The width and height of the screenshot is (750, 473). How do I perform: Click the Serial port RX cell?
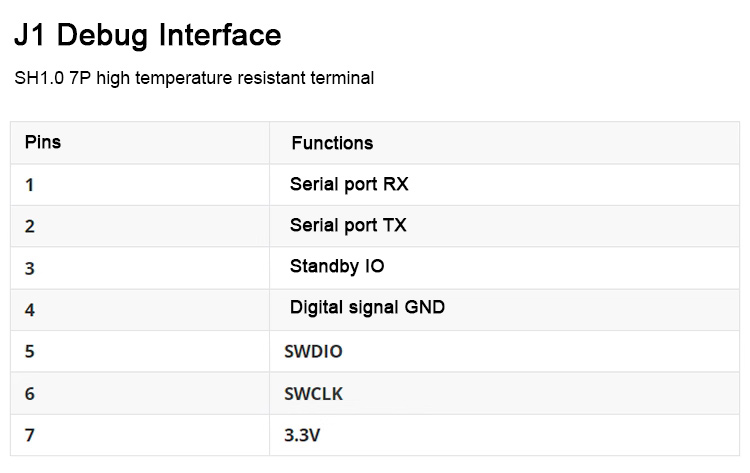505,185
